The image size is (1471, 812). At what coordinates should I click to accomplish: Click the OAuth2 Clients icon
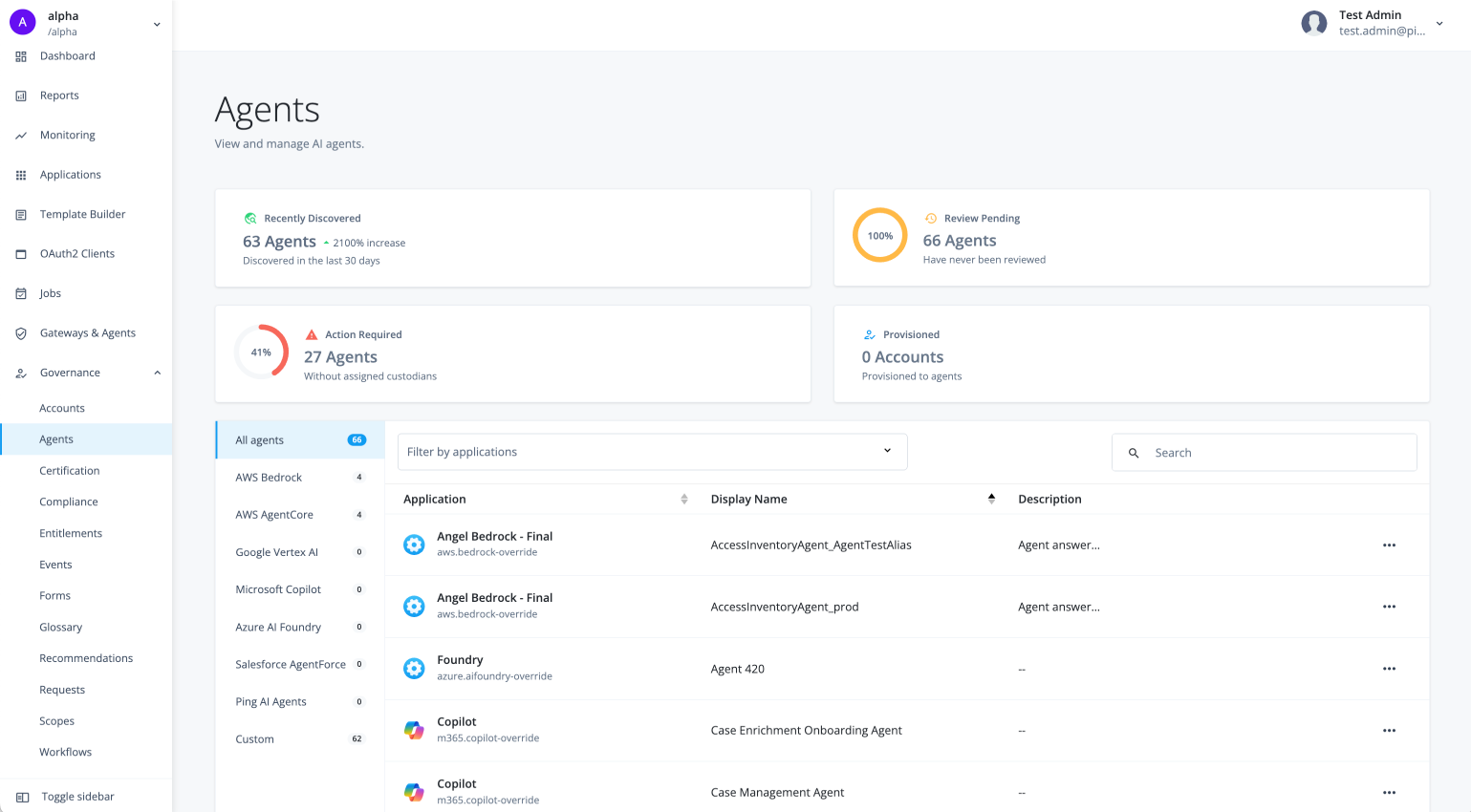pos(21,254)
